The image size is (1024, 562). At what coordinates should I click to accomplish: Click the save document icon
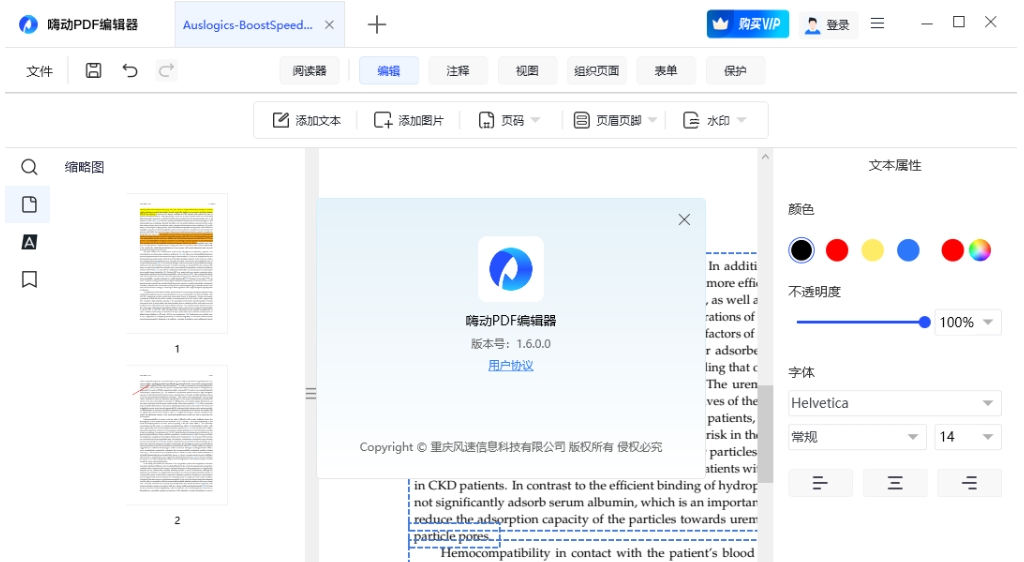pyautogui.click(x=93, y=70)
